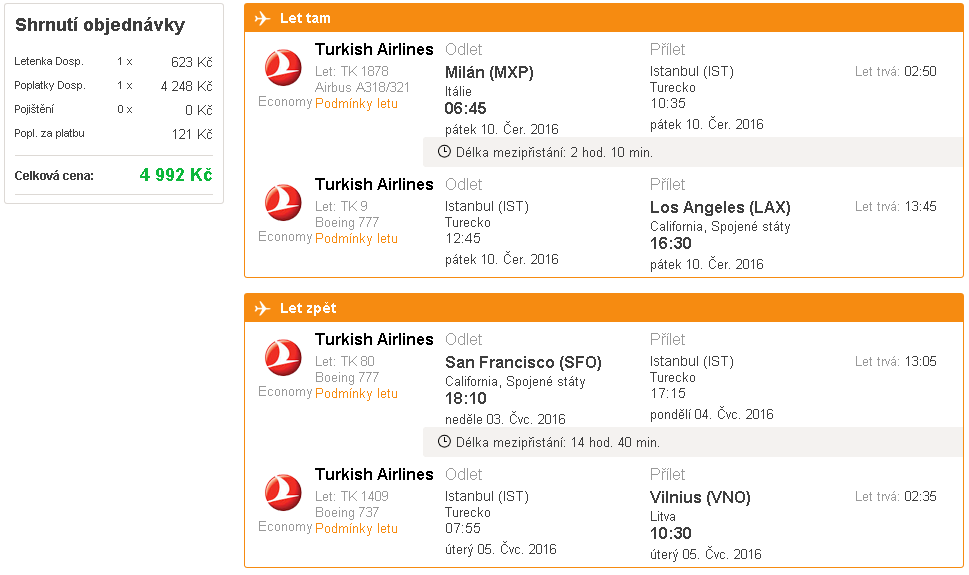Click the clock icon beside the 2 hod. 10 min. layover
Screen dimensions: 969x575
click(445, 152)
